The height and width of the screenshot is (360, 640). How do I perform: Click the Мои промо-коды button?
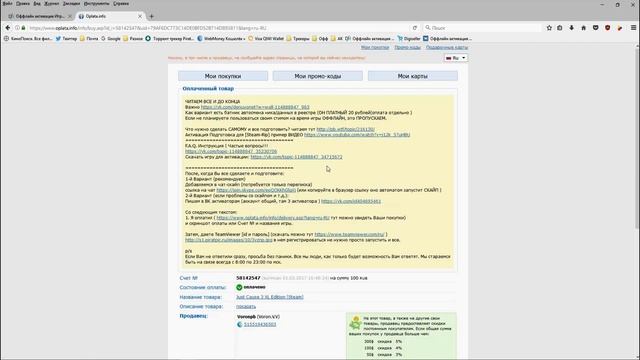click(x=318, y=76)
